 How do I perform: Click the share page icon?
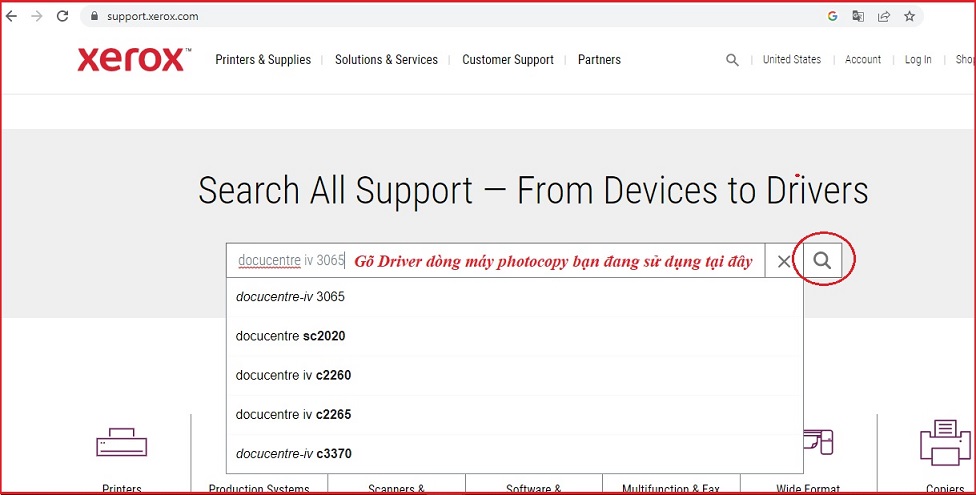(884, 16)
